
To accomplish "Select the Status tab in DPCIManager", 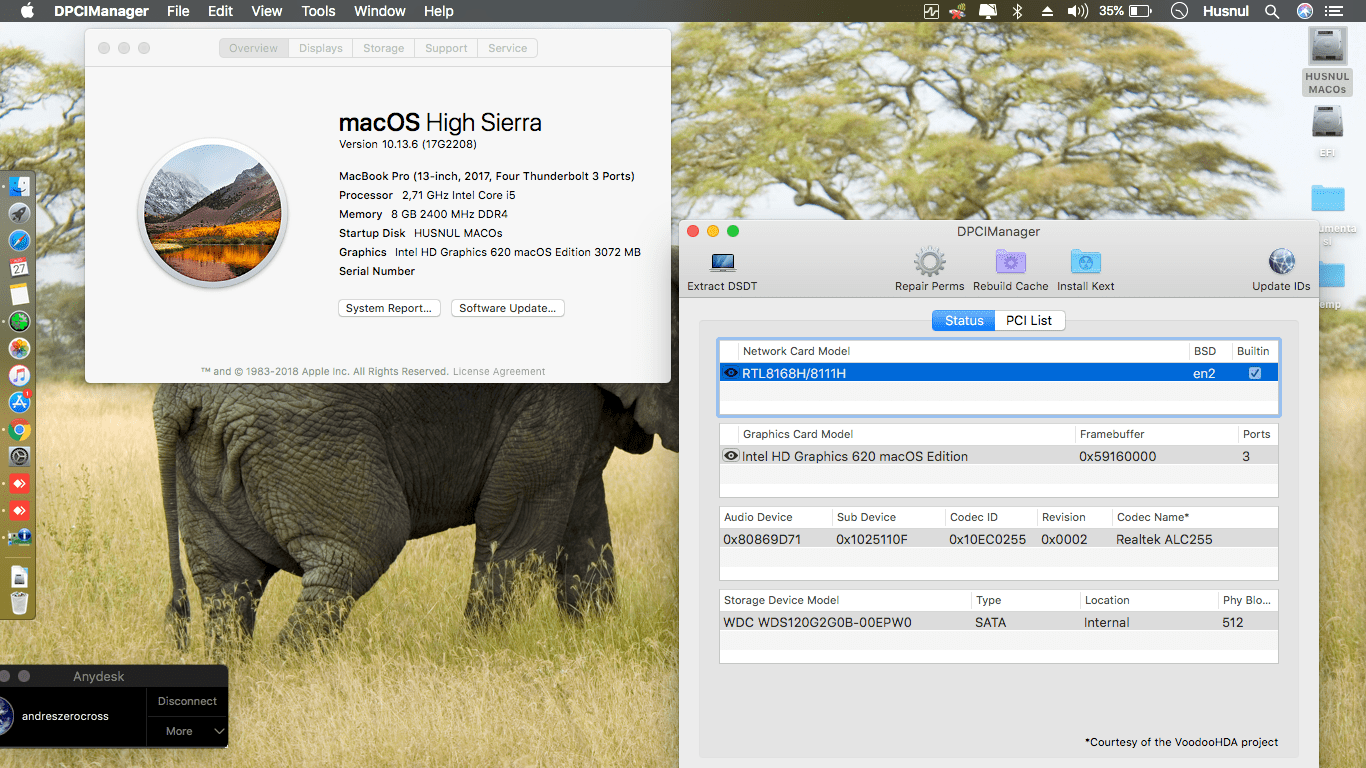I will pos(964,320).
